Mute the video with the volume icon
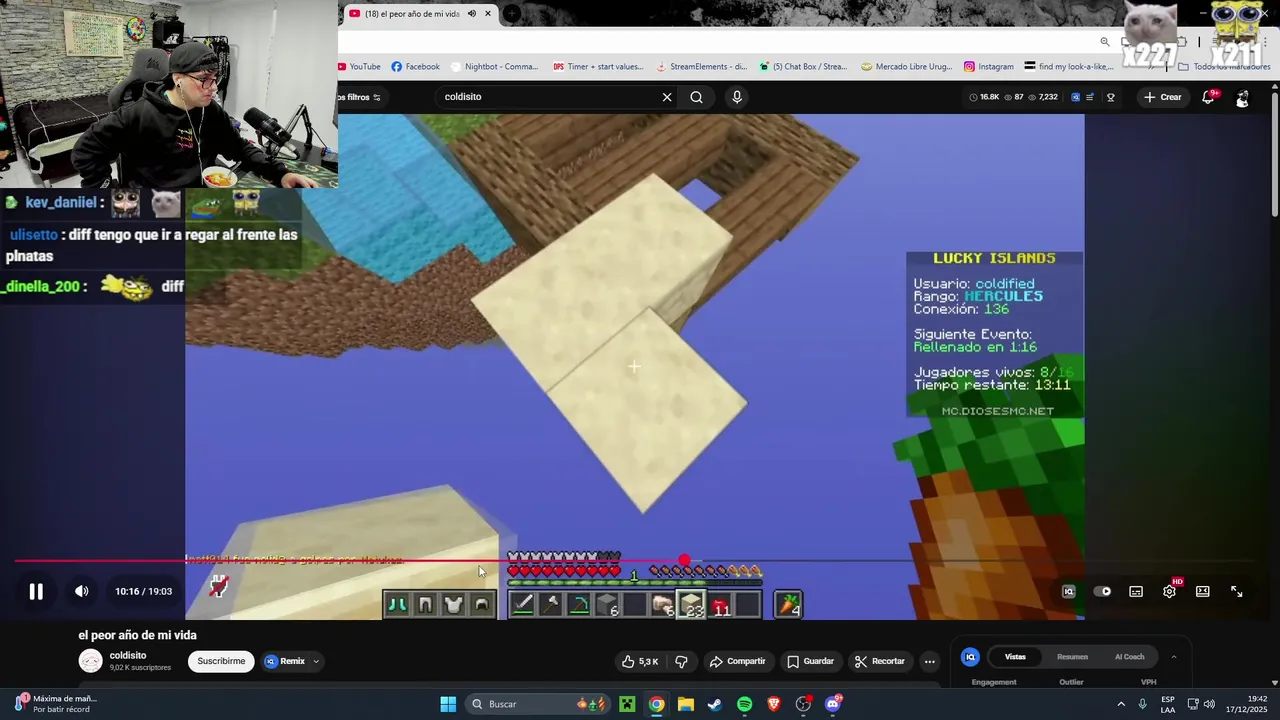Image resolution: width=1280 pixels, height=720 pixels. 82,591
